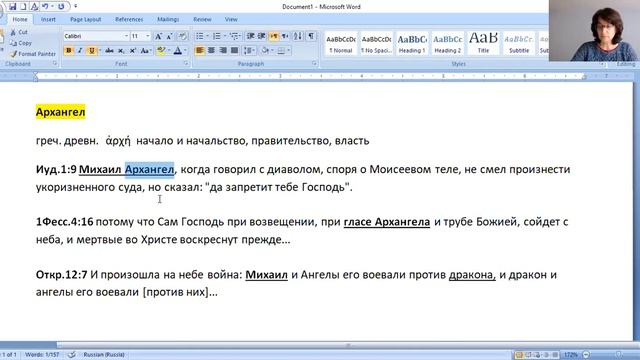Save the document from Quick Access toolbar
The width and height of the screenshot is (640, 360).
13,7
